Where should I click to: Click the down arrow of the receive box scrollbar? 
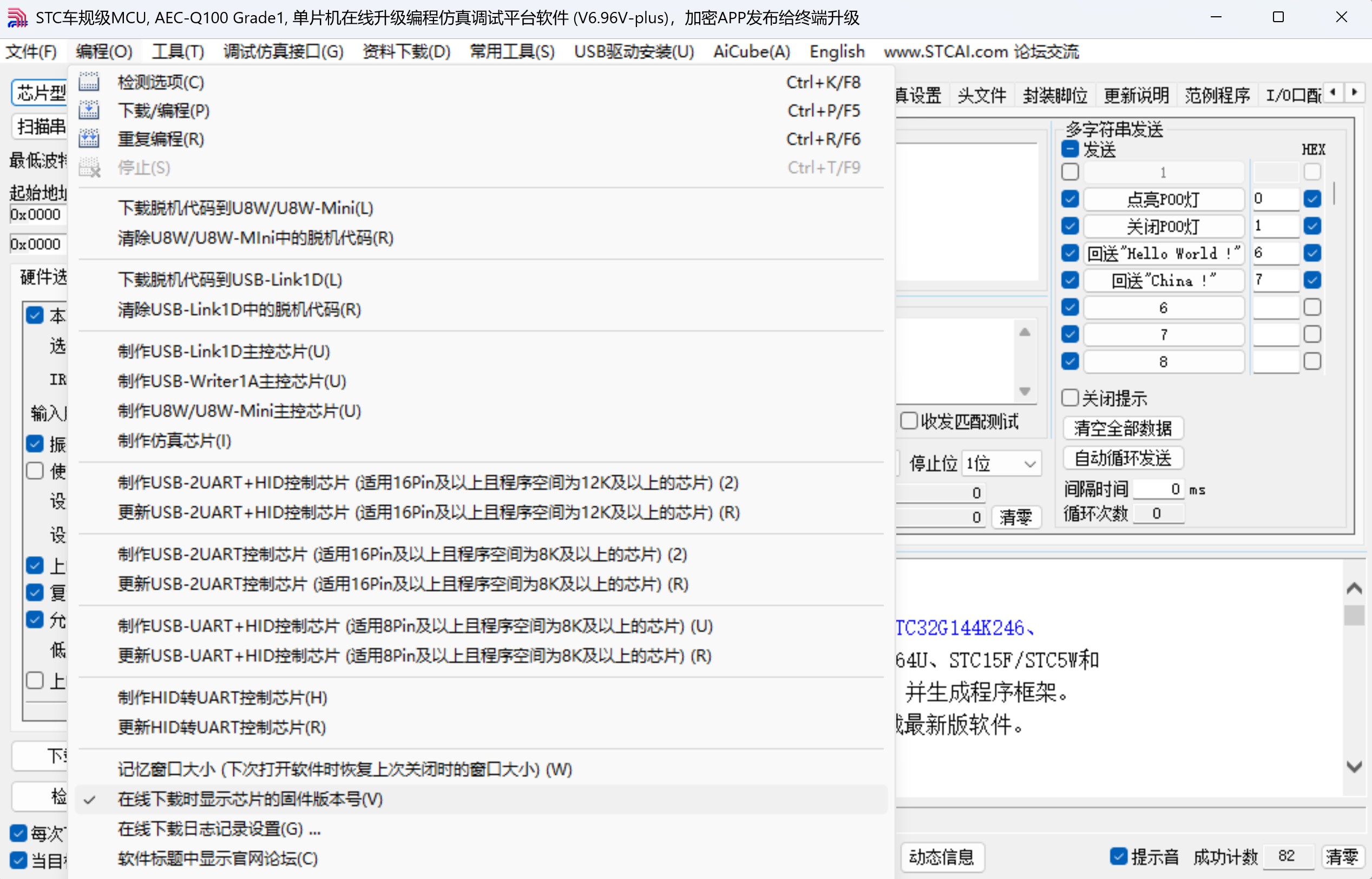[1025, 391]
